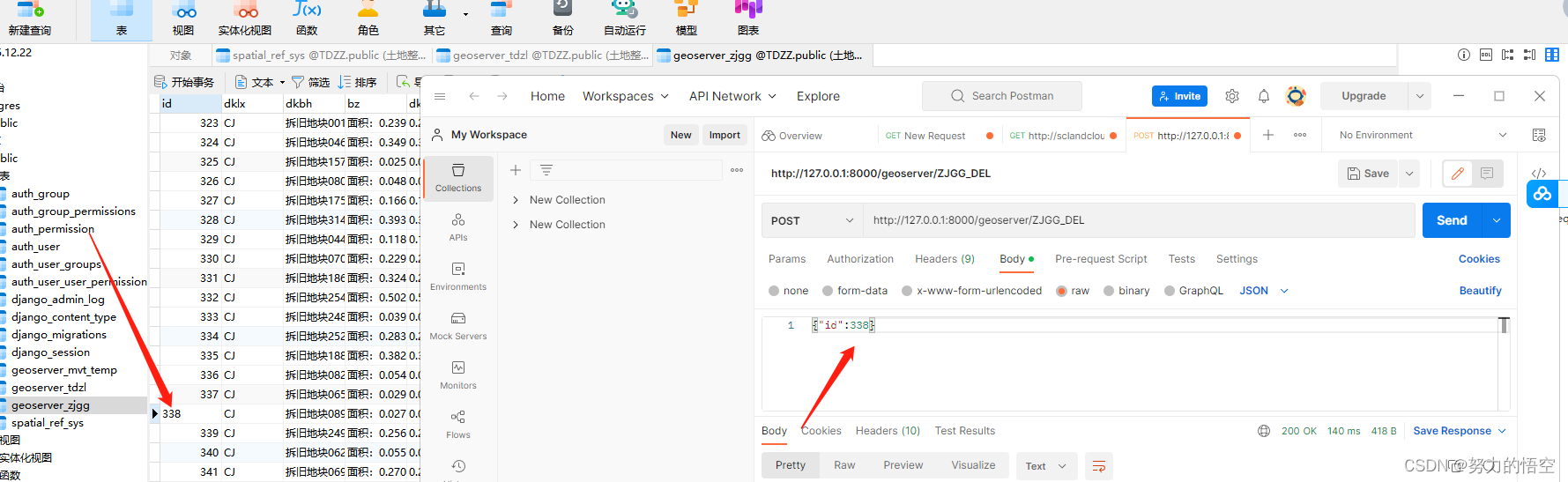Go back with Postman back arrow

click(x=474, y=96)
